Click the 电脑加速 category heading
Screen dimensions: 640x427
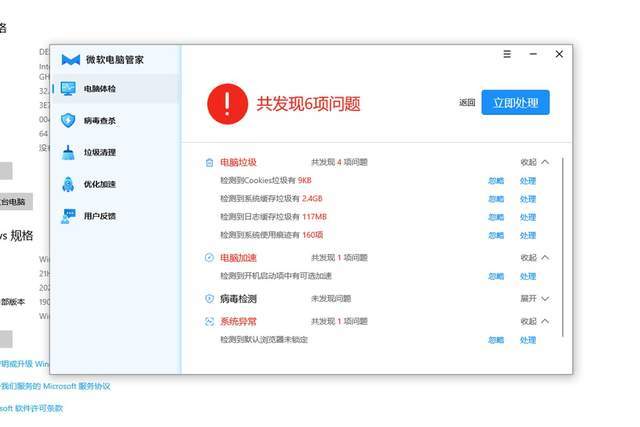point(238,258)
